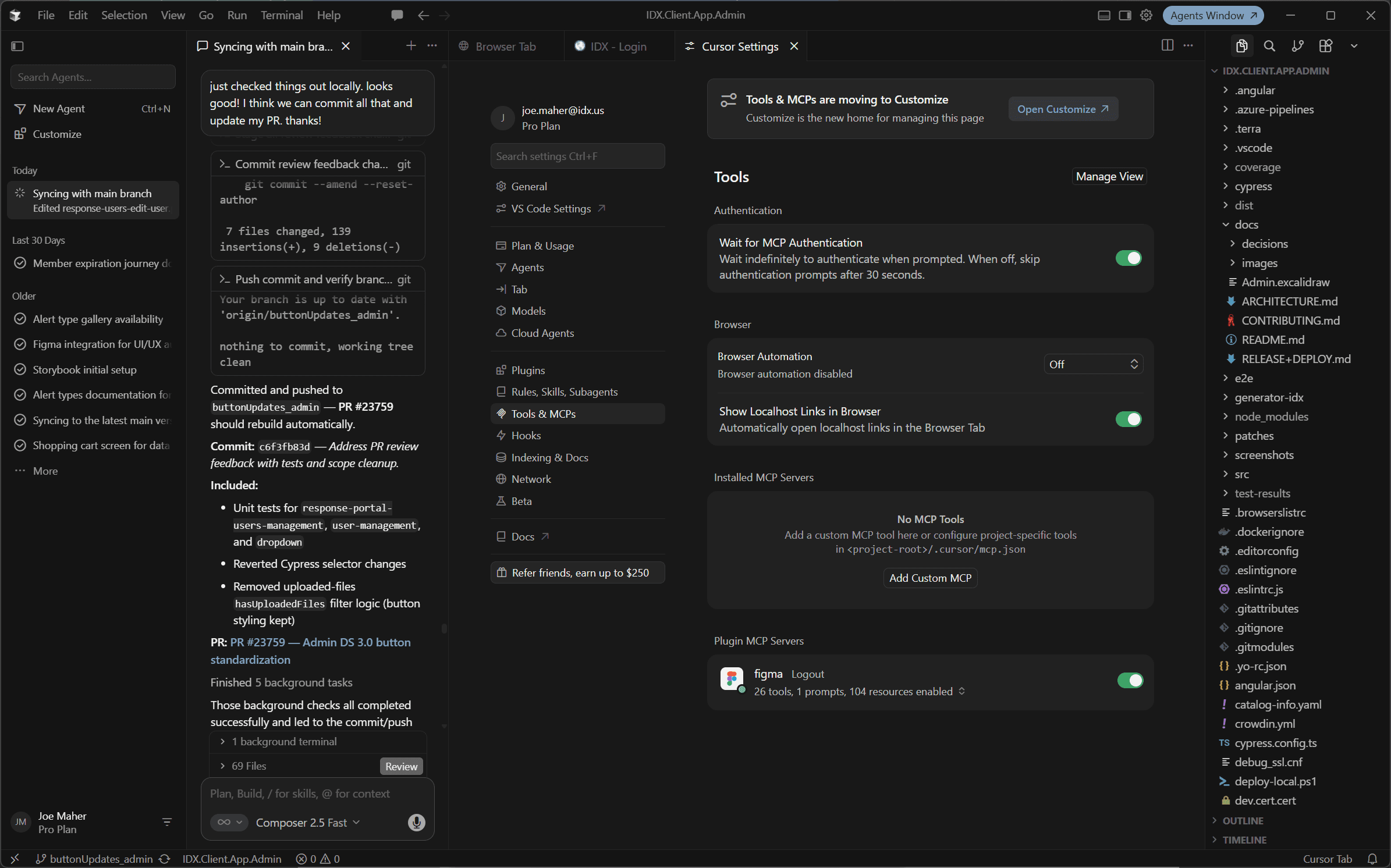Toggle the right sidebar layout icon
This screenshot has width=1391, height=868.
coord(1125,15)
